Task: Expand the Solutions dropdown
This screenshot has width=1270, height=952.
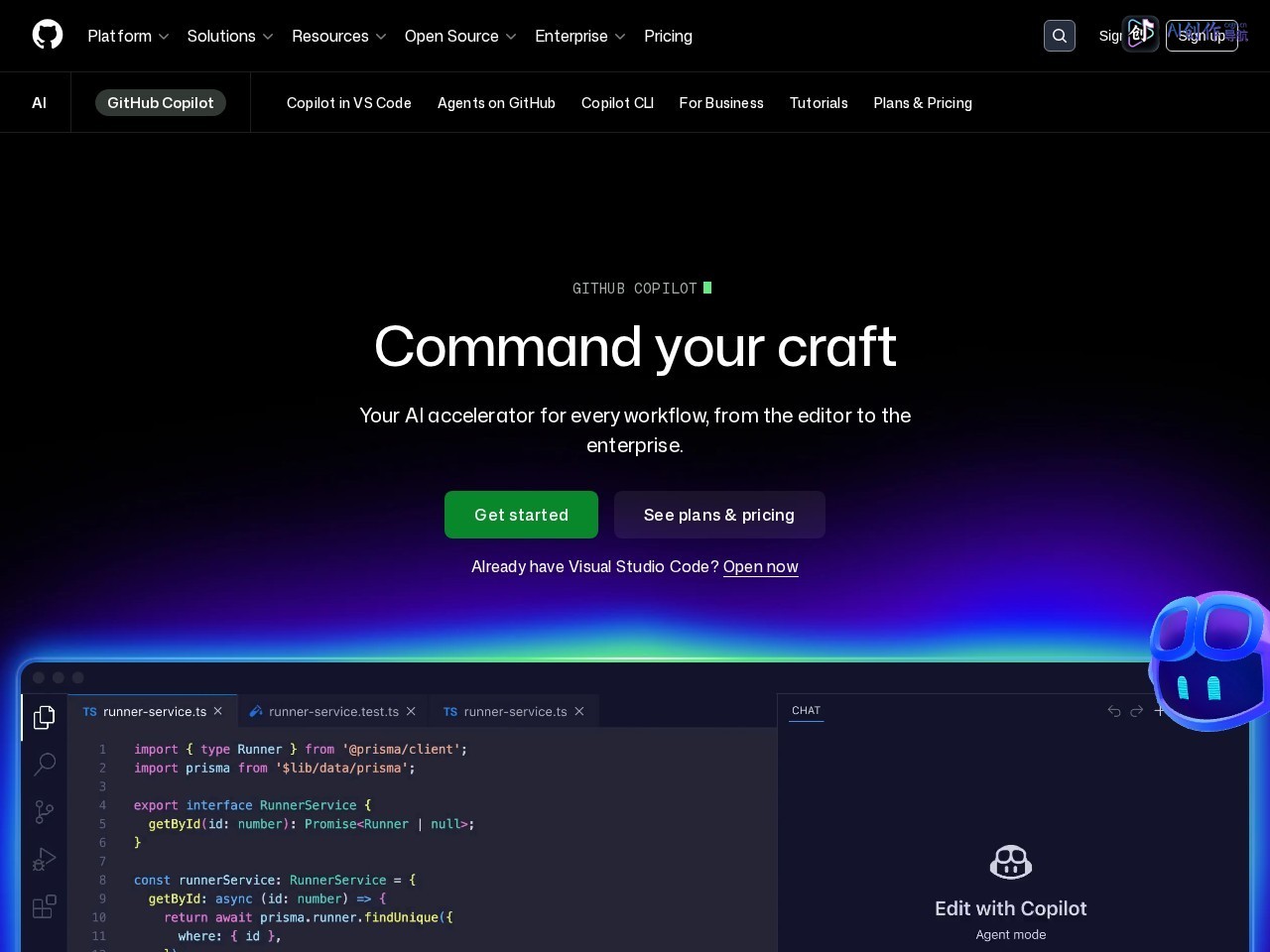Action: [x=230, y=36]
